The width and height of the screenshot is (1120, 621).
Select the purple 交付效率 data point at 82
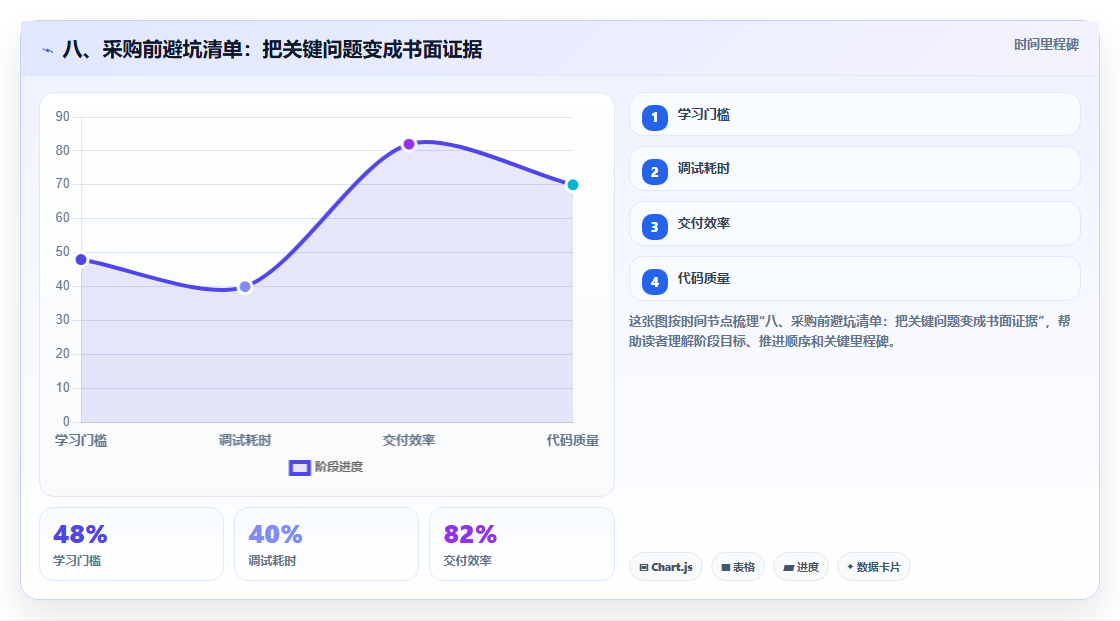pyautogui.click(x=409, y=144)
